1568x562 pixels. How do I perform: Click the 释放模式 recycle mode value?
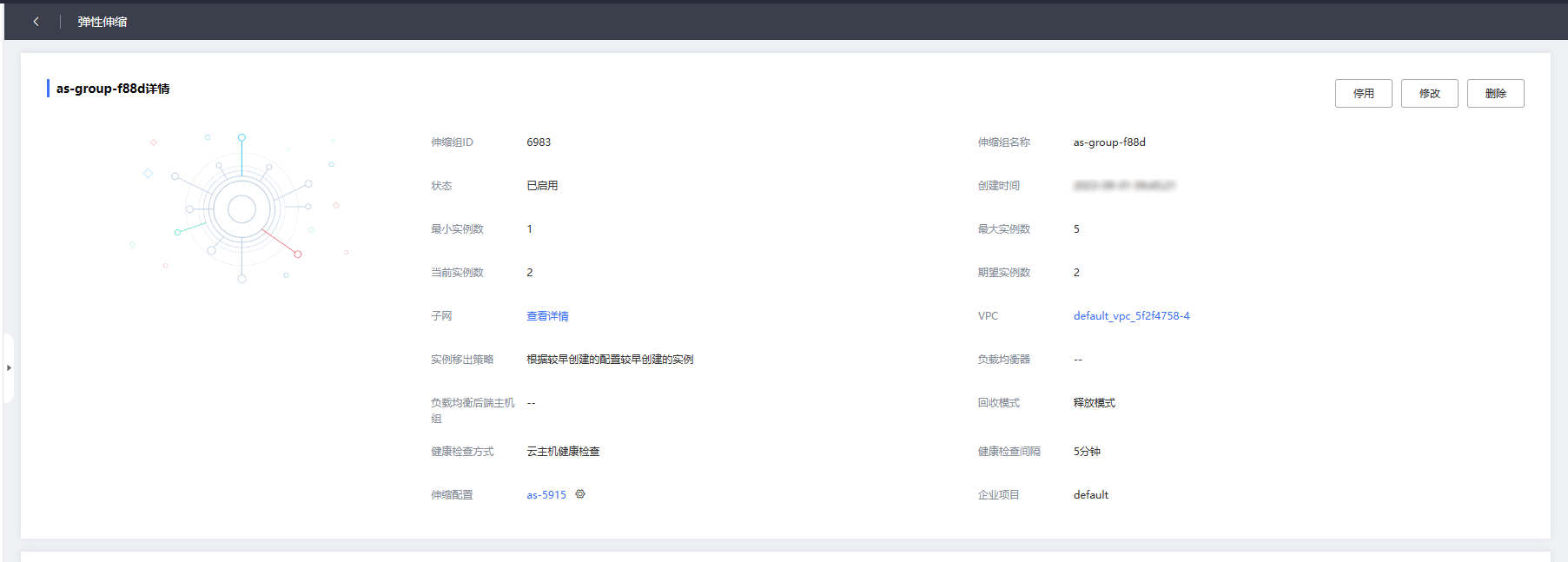[x=1094, y=403]
